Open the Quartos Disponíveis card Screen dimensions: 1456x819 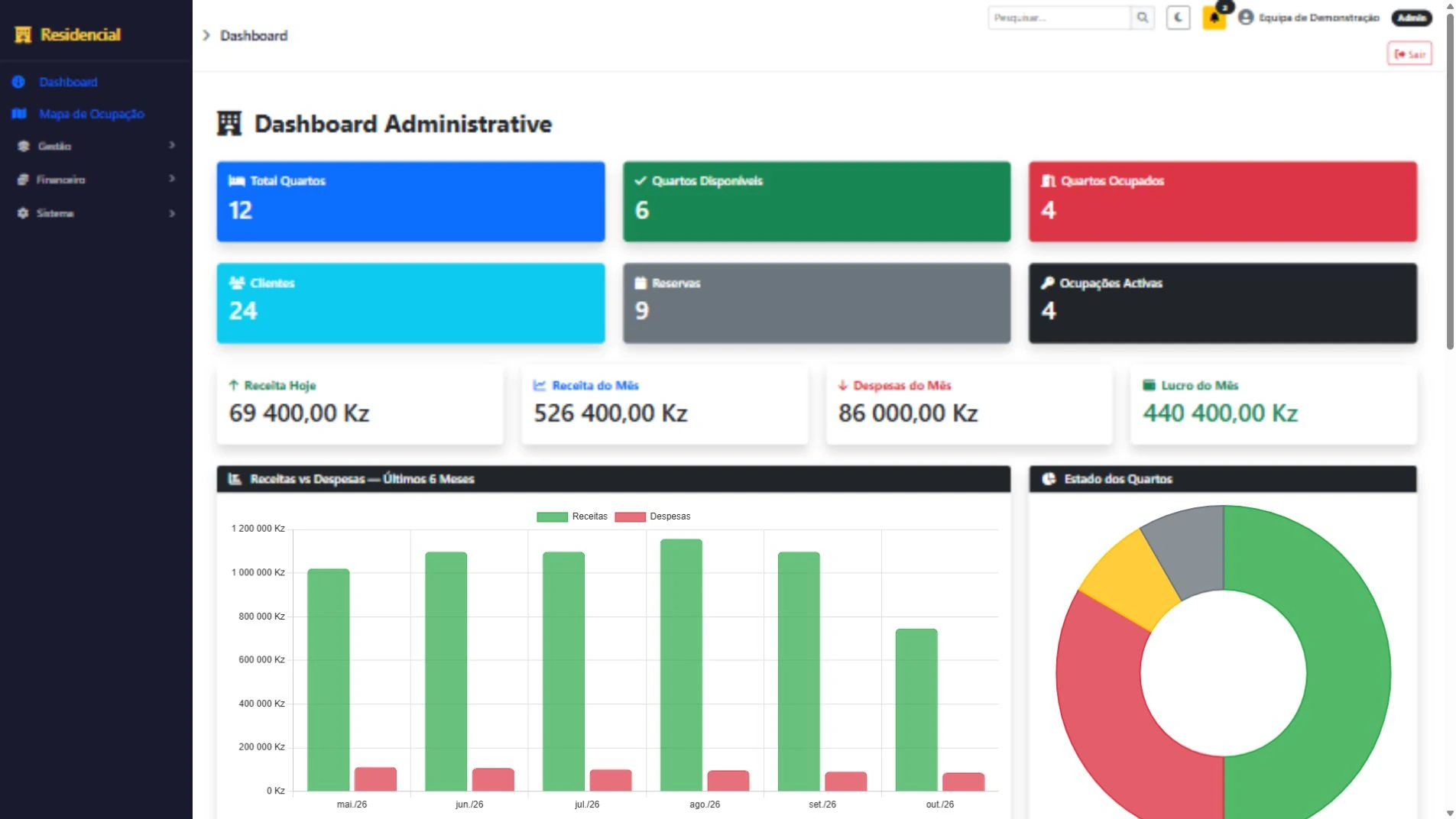tap(816, 202)
